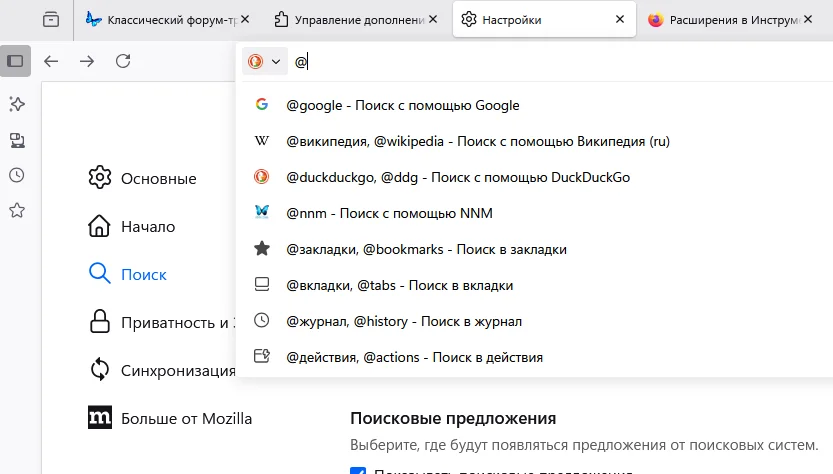Open history clock icon in sidebar

[x=16, y=175]
